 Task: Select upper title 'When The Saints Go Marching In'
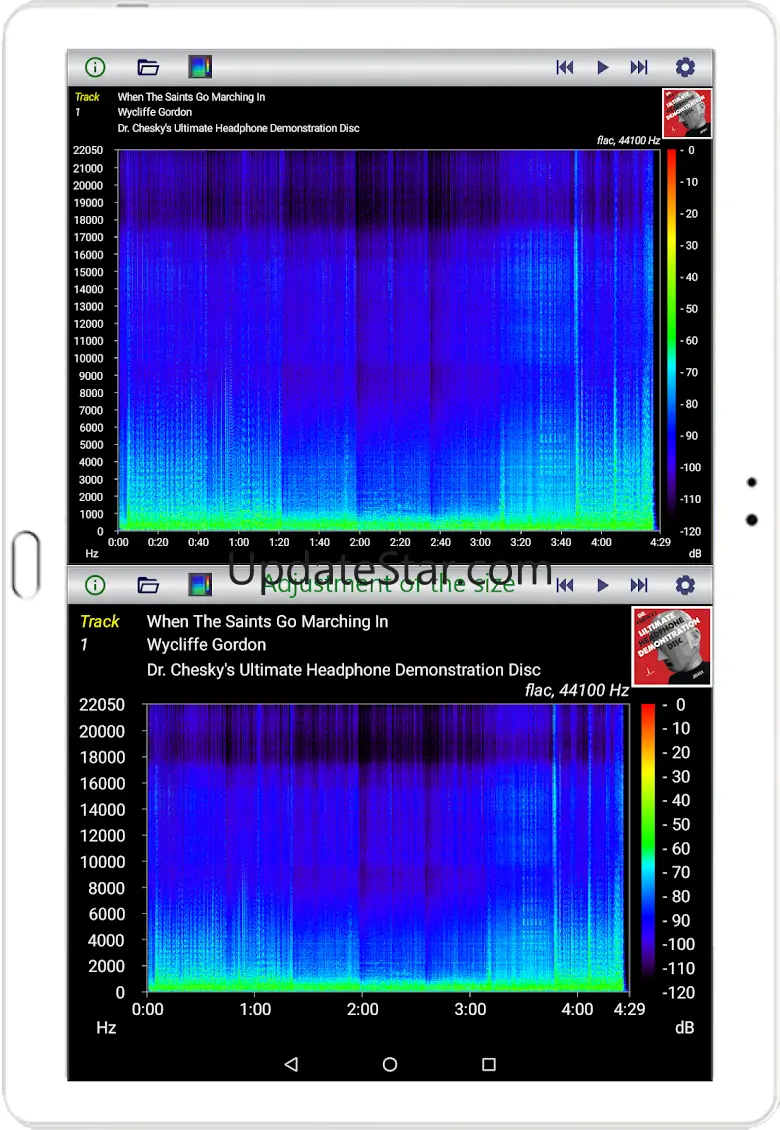[191, 97]
